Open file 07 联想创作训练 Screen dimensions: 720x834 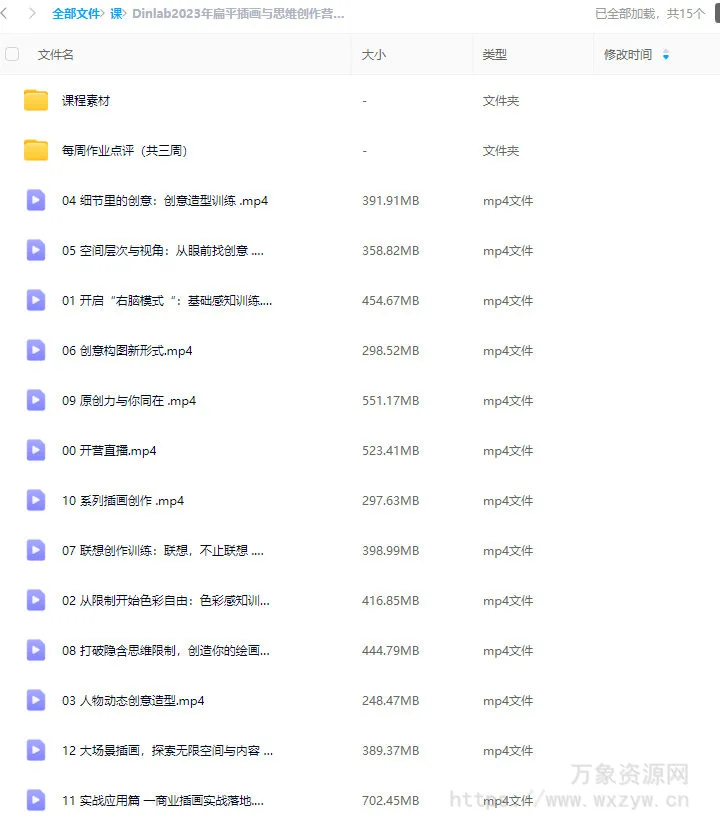[x=163, y=551]
